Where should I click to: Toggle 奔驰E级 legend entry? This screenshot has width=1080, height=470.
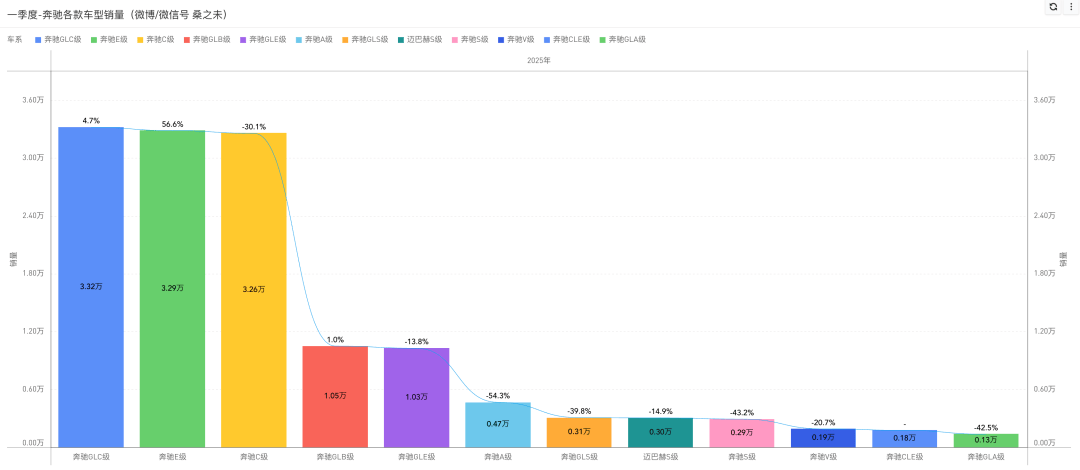(x=110, y=40)
